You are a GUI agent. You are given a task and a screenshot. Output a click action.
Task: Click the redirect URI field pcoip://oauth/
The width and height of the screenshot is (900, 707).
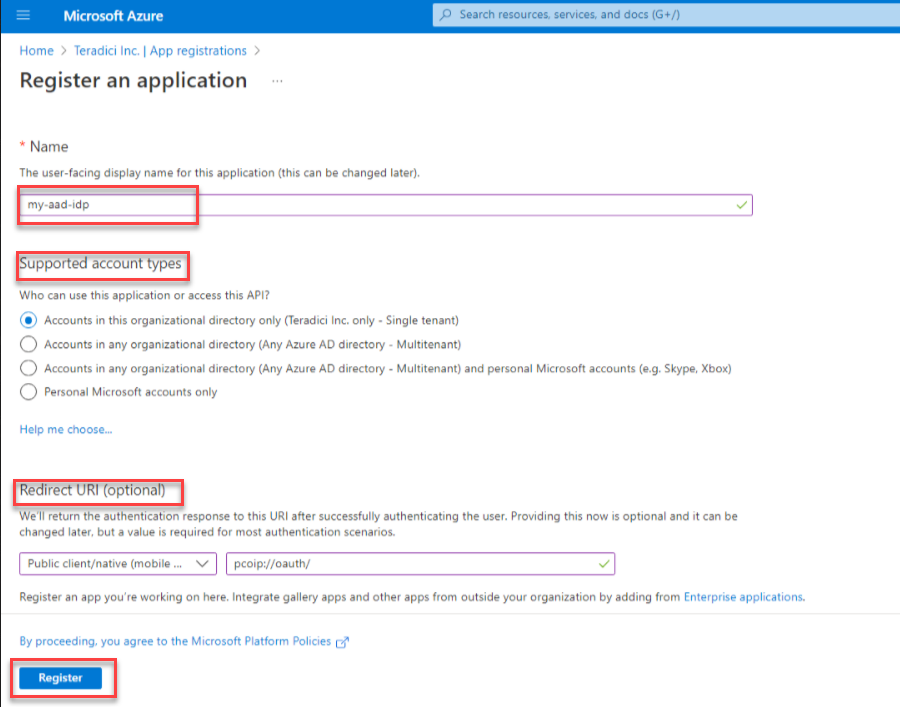(421, 564)
